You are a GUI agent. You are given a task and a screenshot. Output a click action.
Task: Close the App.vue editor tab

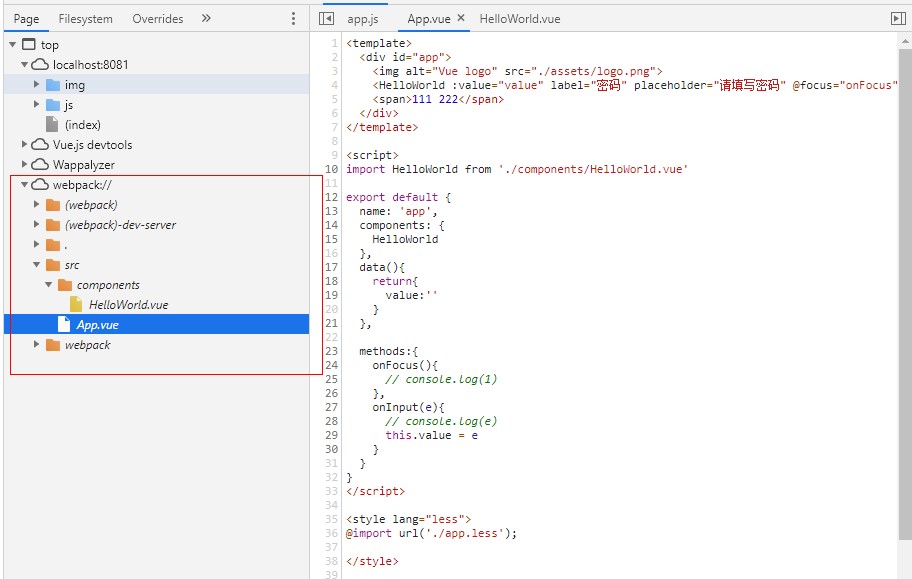tap(461, 18)
